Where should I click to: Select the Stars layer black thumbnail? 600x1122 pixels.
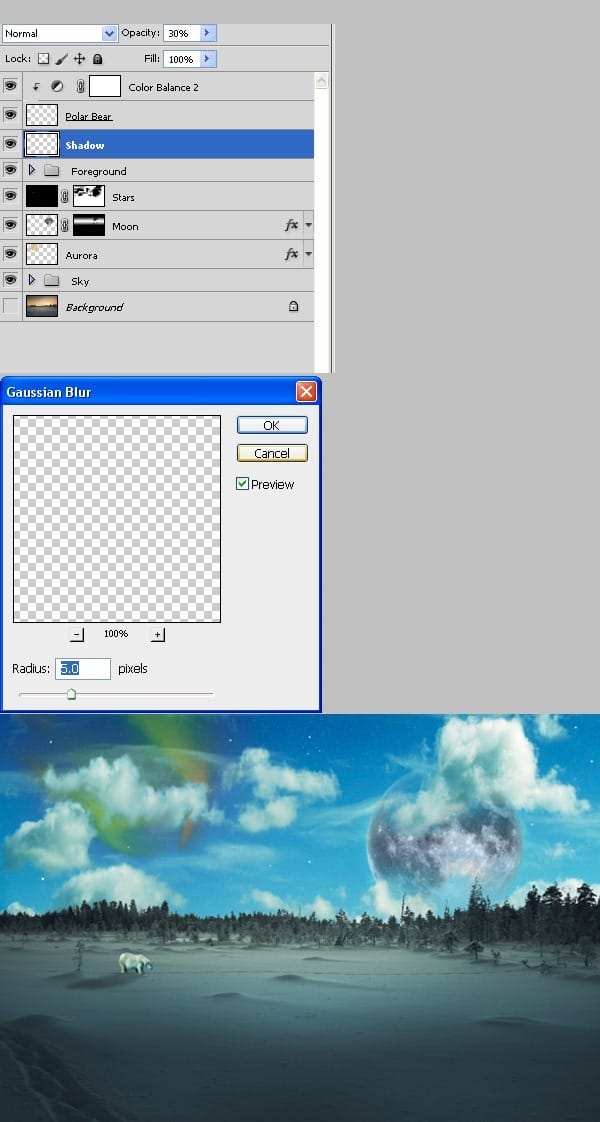coord(41,196)
